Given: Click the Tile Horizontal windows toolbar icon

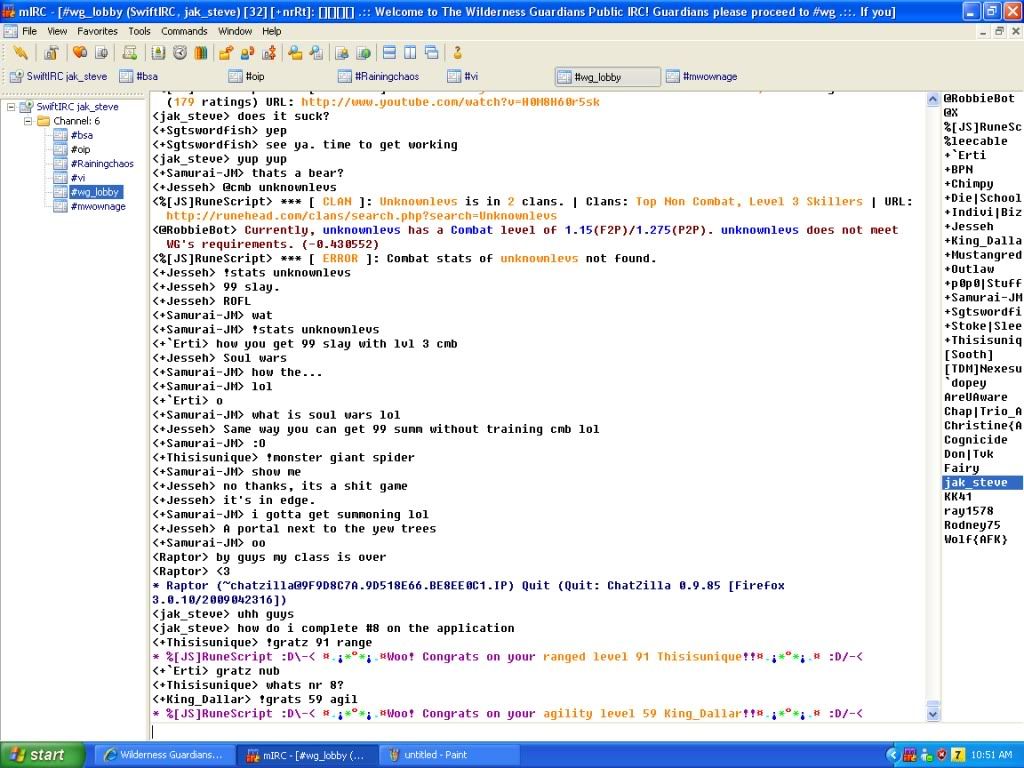Looking at the screenshot, I should [x=389, y=53].
